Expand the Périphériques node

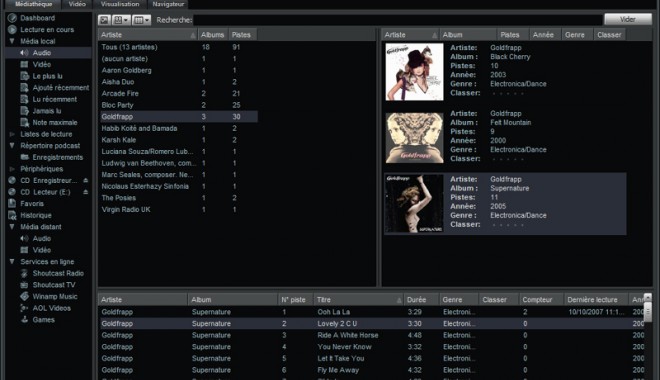tap(12, 169)
